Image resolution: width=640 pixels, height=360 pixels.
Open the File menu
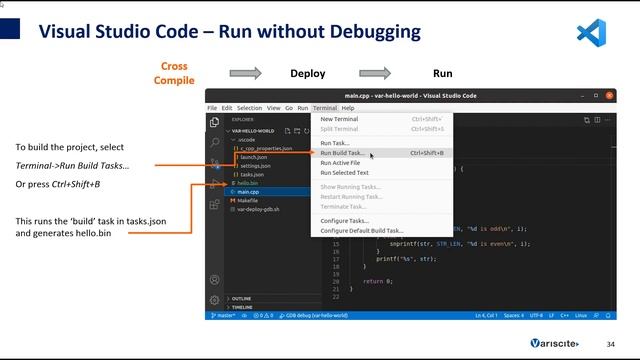click(x=212, y=108)
